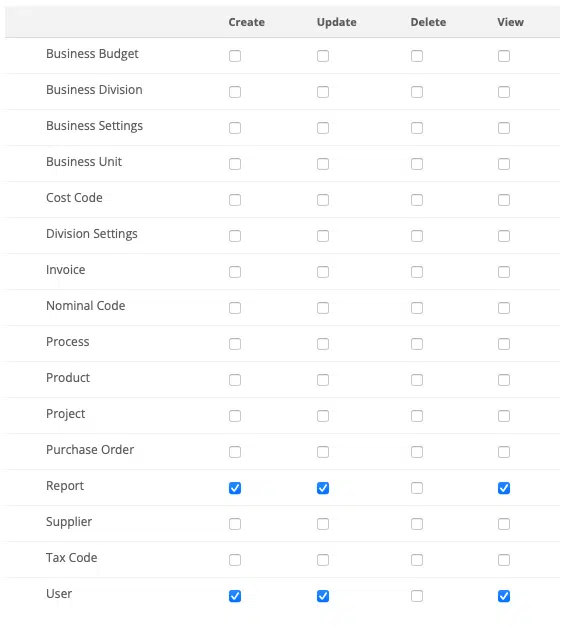Uncheck the User View checkbox
This screenshot has width=580, height=642.
504,596
